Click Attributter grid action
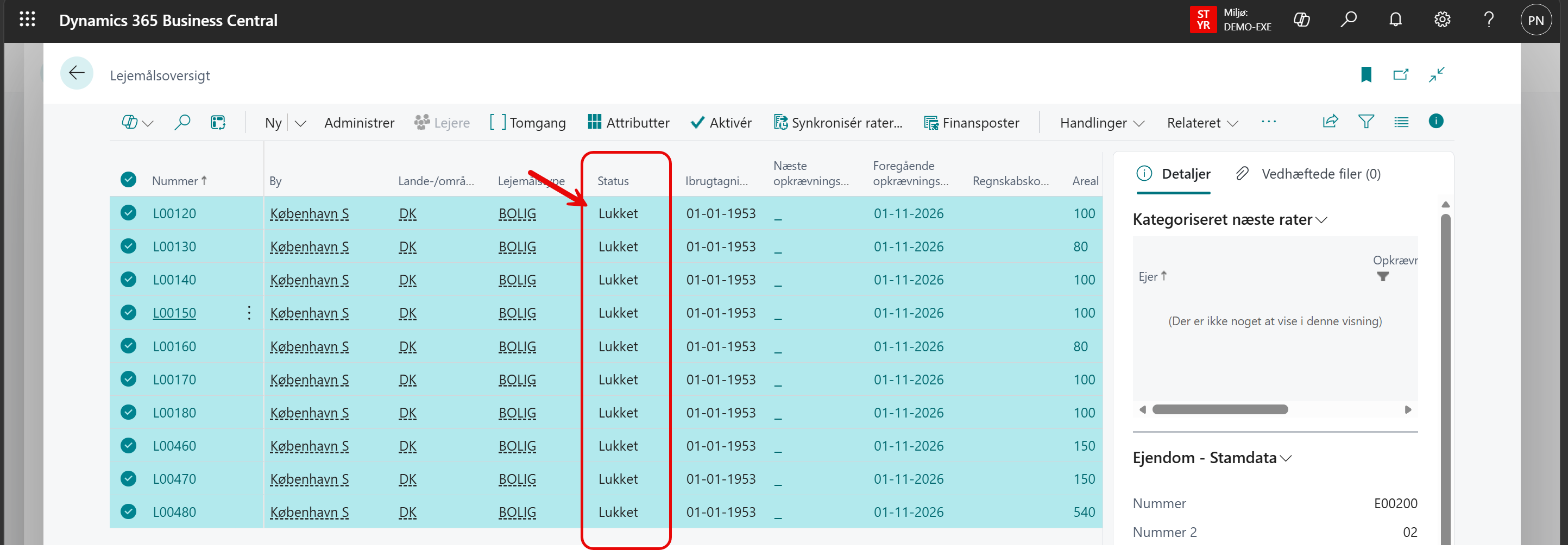This screenshot has width=1568, height=550. 628,122
